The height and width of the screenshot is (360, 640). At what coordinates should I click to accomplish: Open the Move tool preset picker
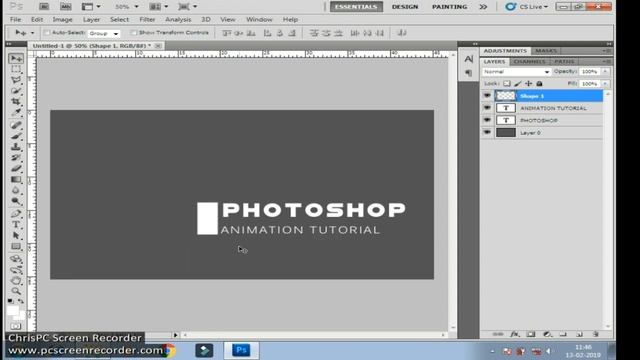coord(32,33)
